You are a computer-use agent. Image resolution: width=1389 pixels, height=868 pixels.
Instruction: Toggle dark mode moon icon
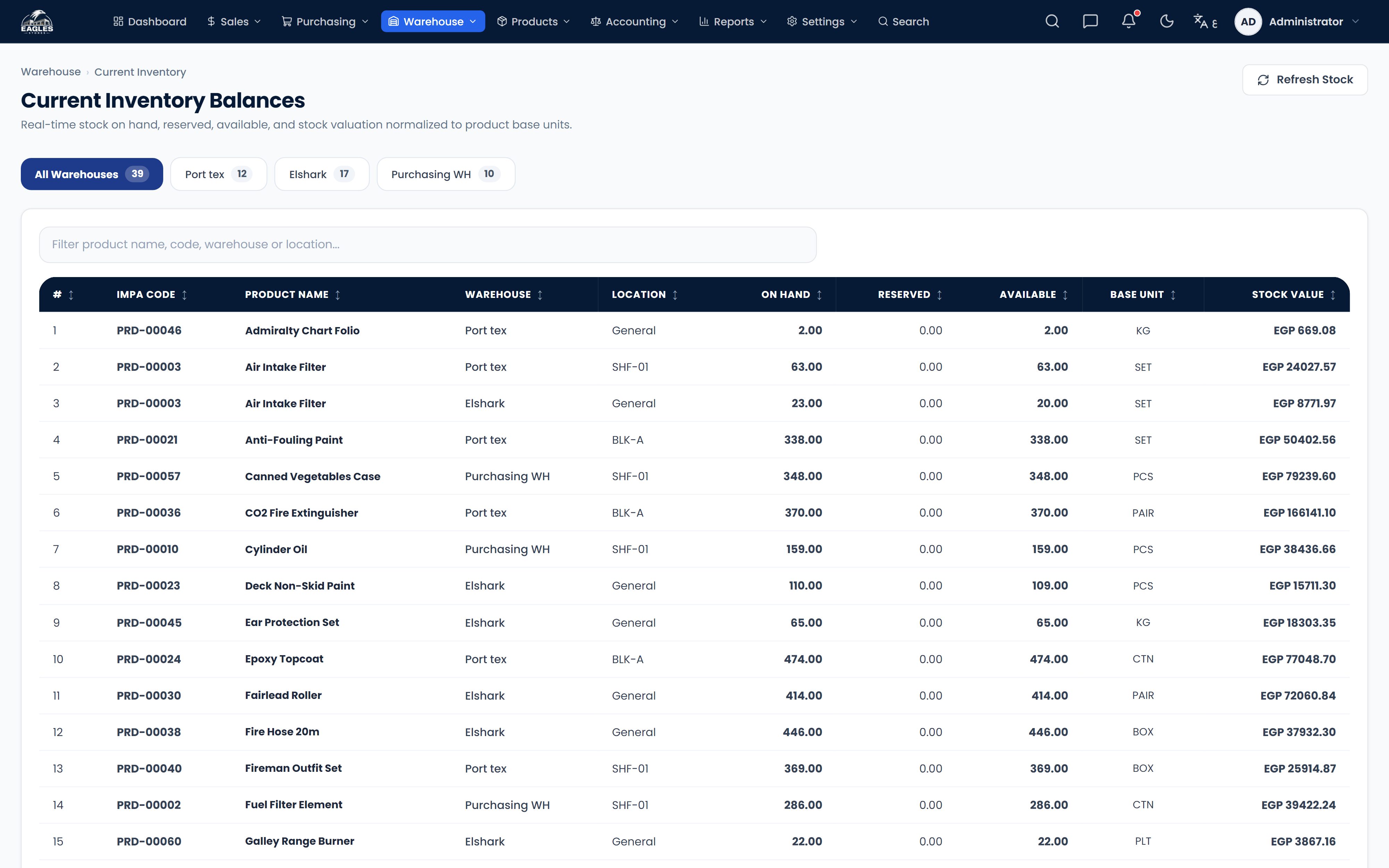click(1166, 22)
